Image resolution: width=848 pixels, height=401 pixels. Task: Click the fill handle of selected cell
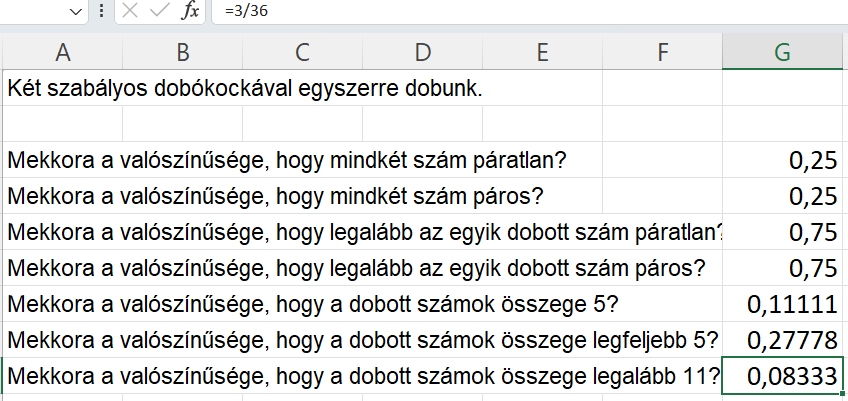pos(843,393)
